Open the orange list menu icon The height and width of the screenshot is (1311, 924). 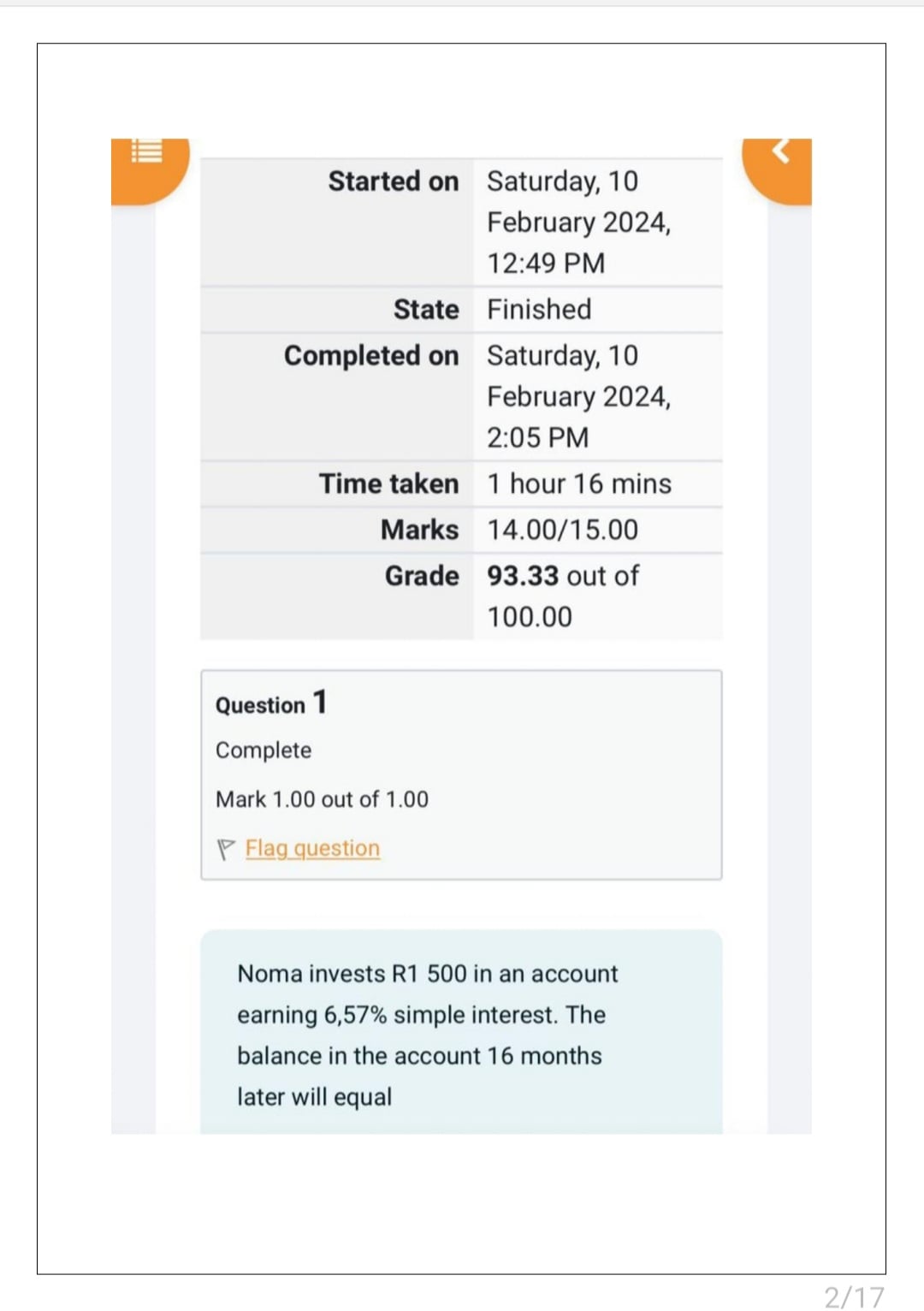coord(147,151)
